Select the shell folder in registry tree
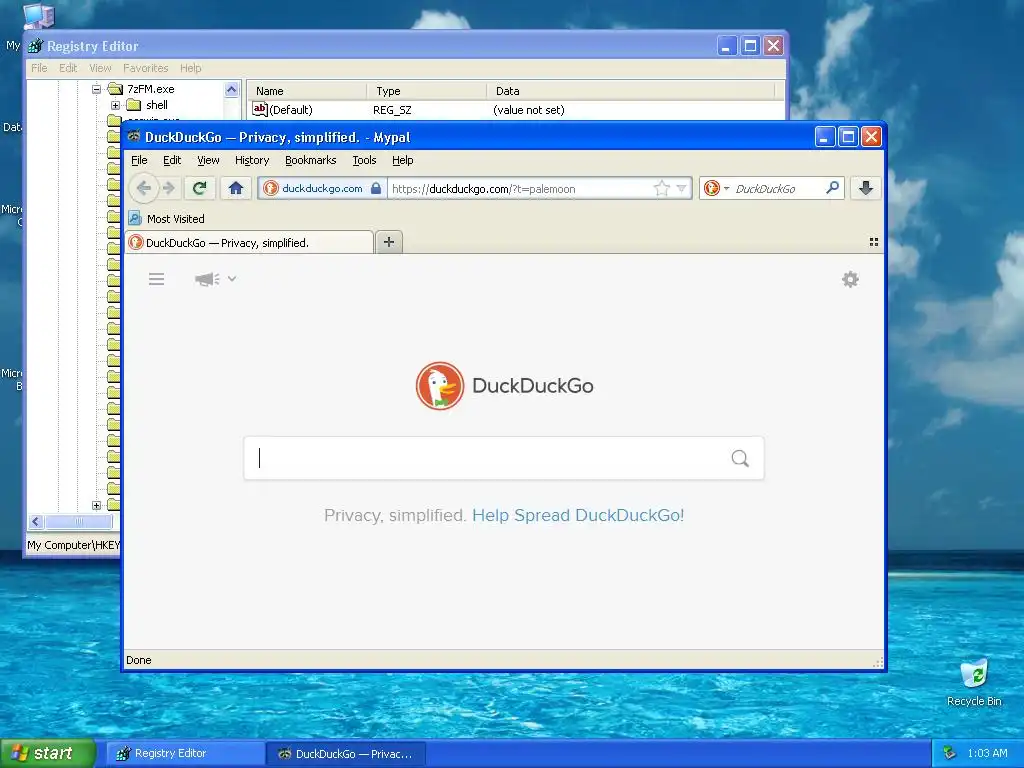1024x768 pixels. click(148, 105)
